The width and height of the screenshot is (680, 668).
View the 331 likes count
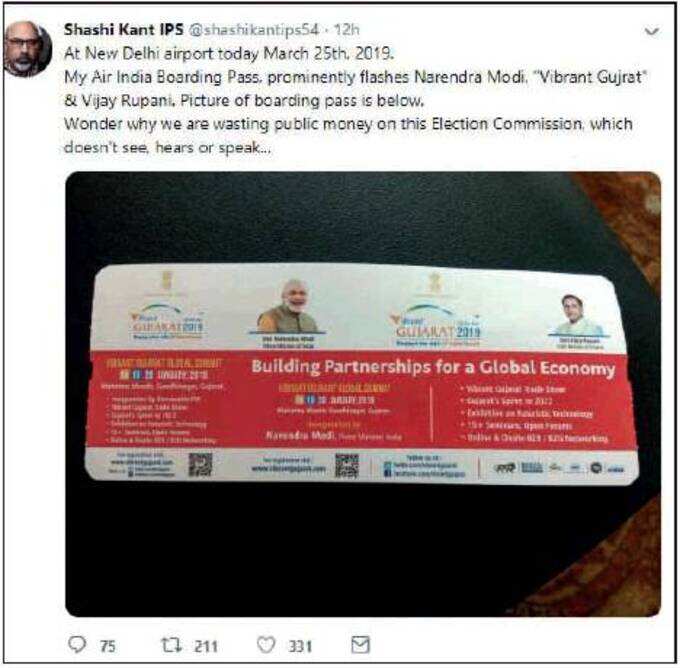click(x=300, y=646)
